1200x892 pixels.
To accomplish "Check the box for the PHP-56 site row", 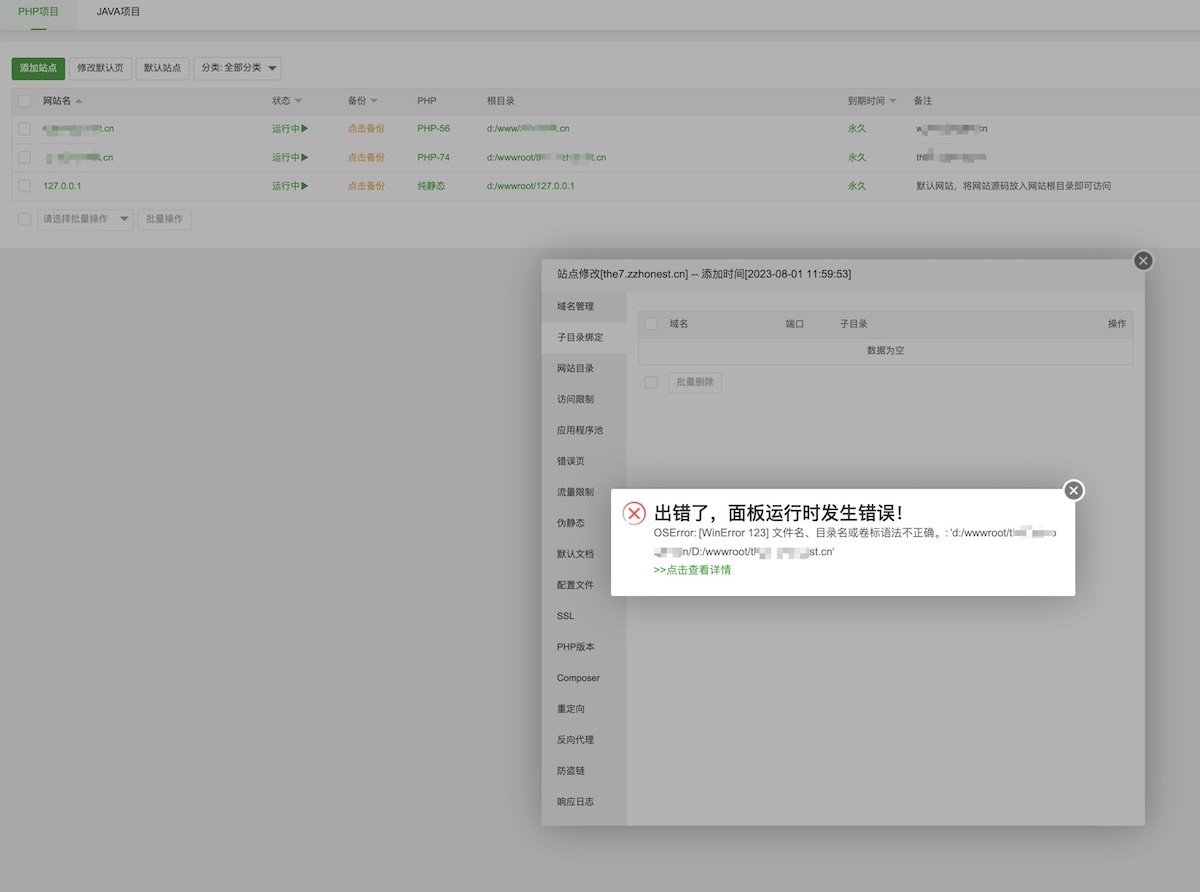I will [24, 129].
